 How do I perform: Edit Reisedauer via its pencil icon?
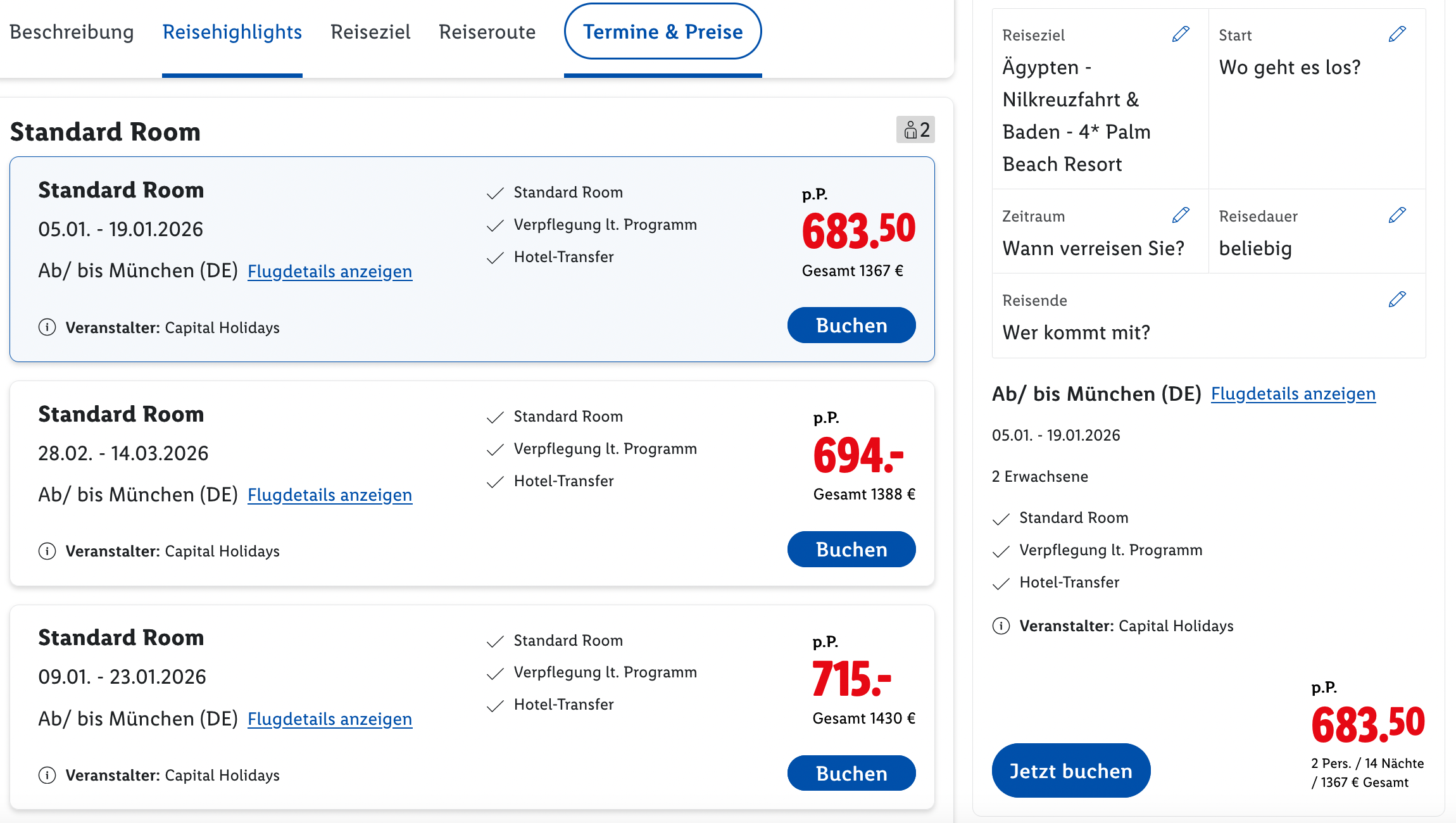pyautogui.click(x=1397, y=215)
